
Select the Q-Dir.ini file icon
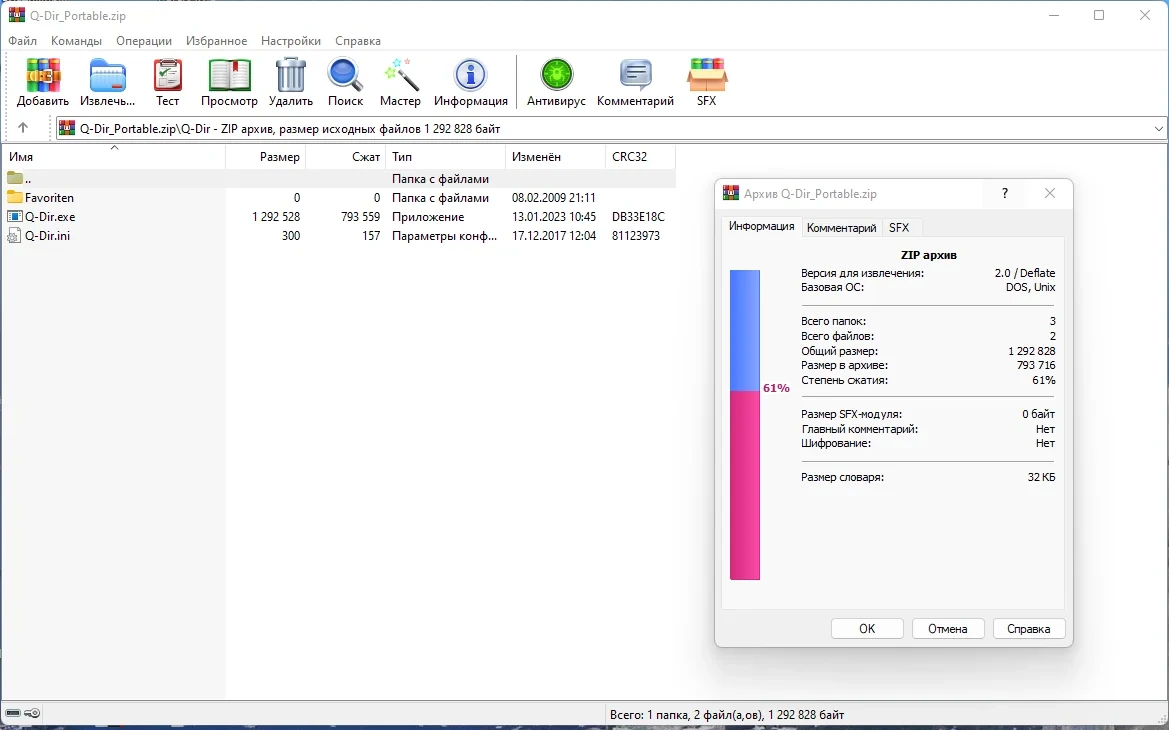coord(14,236)
